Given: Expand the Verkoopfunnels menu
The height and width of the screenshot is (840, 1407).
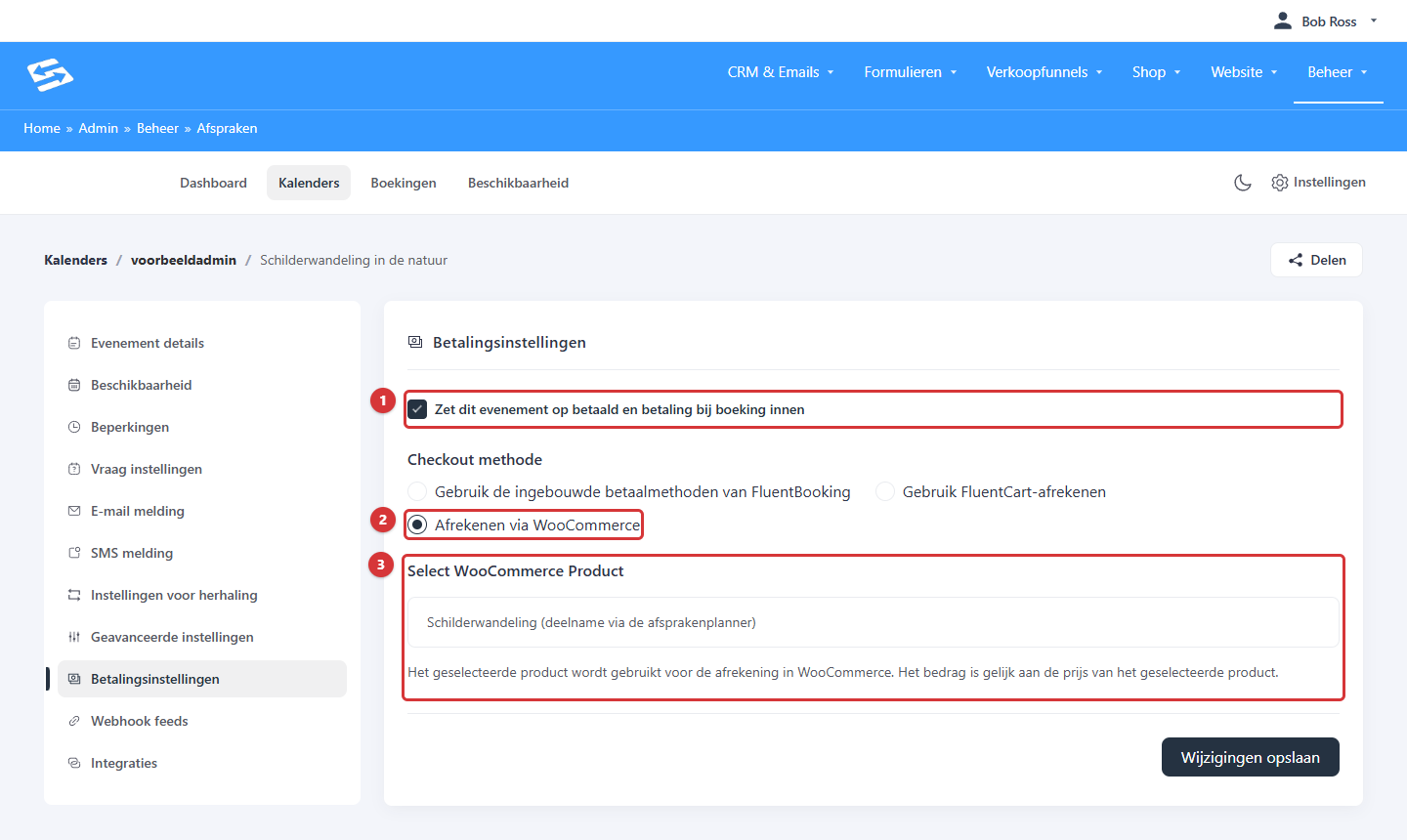Looking at the screenshot, I should [x=1045, y=72].
